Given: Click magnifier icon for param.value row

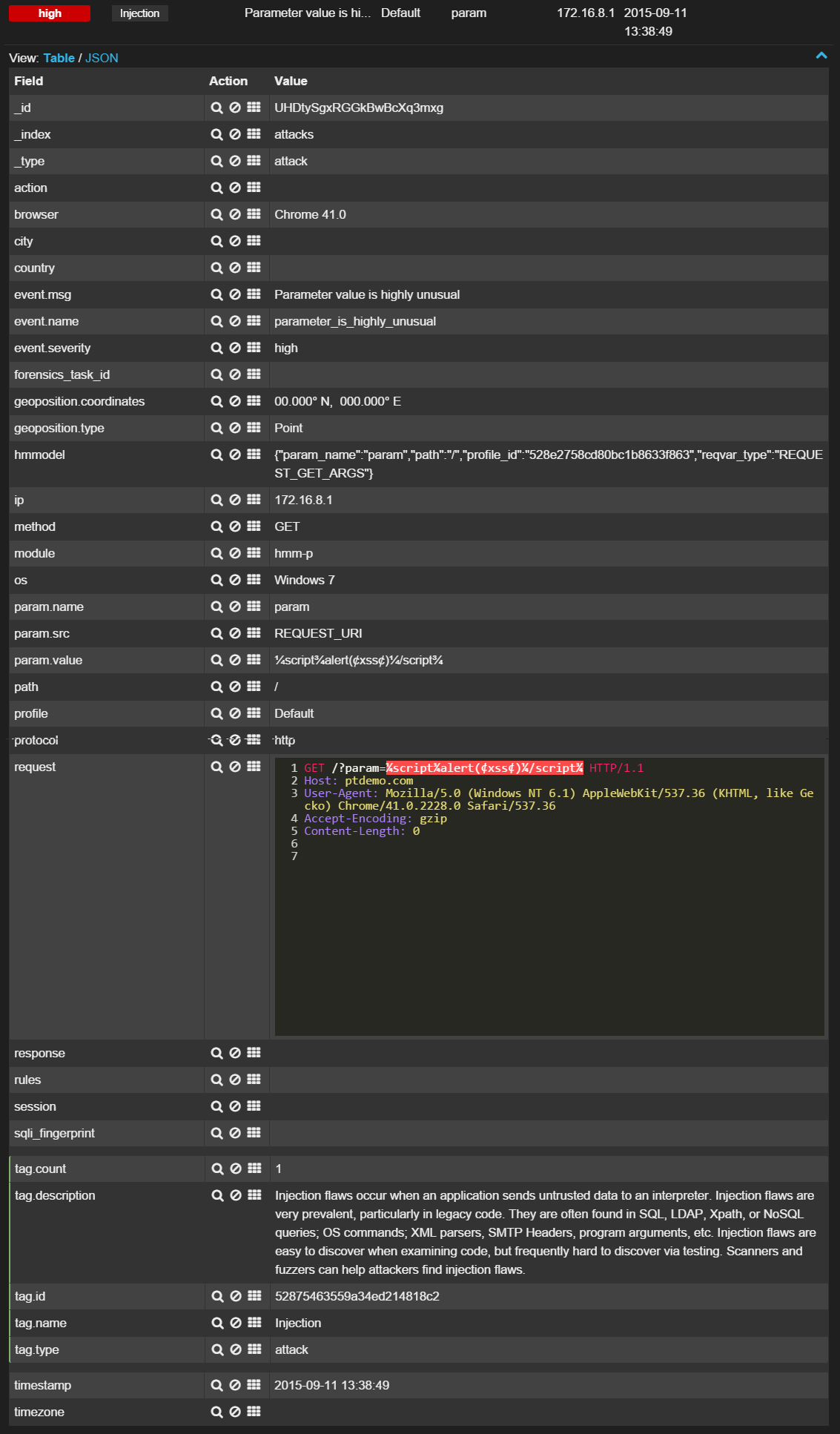Looking at the screenshot, I should [216, 660].
